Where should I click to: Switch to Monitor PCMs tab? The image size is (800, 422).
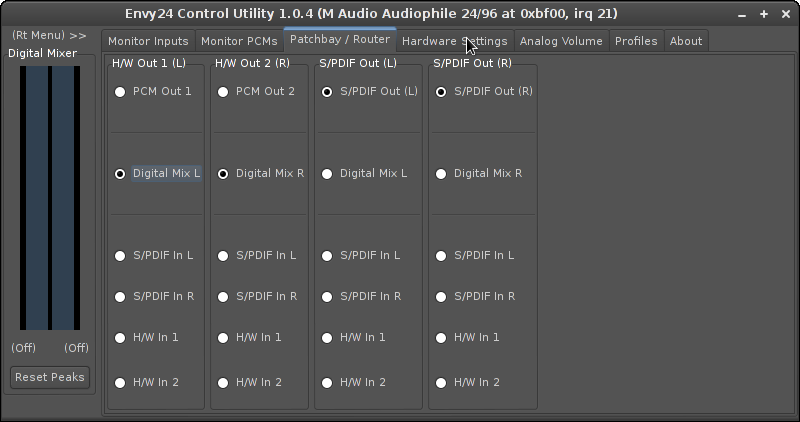(x=239, y=41)
